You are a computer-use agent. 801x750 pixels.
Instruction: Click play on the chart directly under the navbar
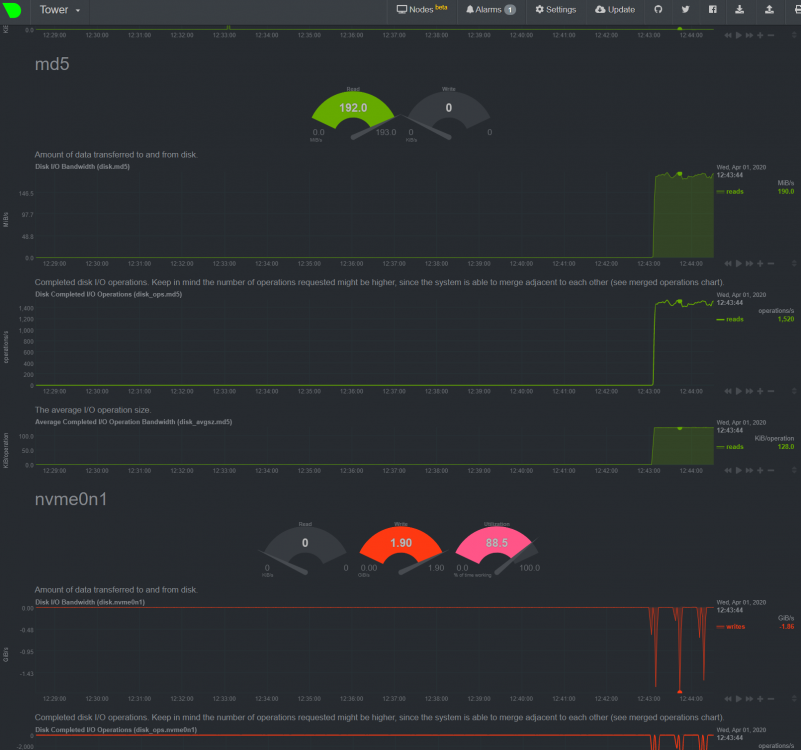coord(739,35)
